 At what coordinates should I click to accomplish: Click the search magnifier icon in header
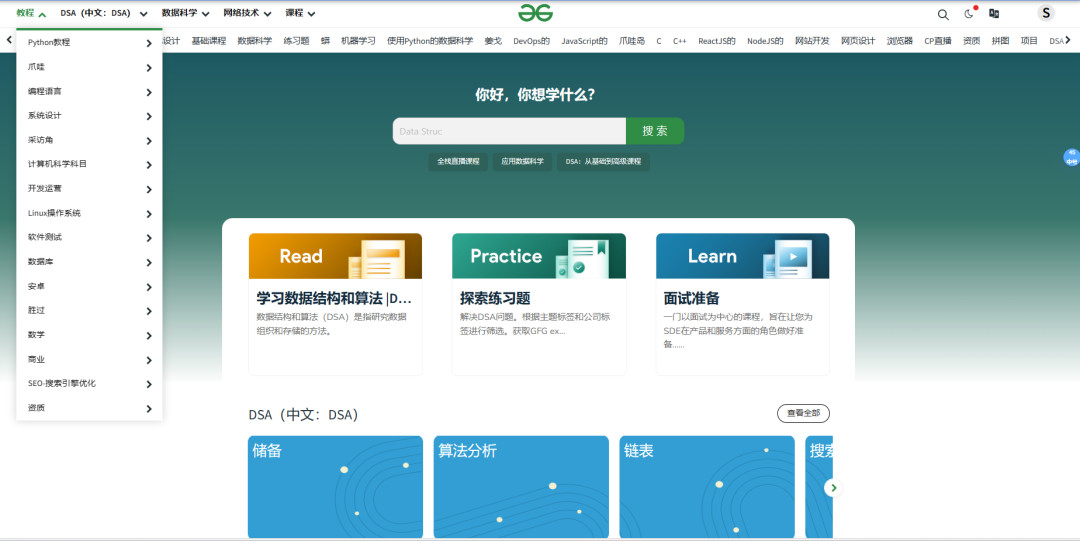tap(943, 14)
